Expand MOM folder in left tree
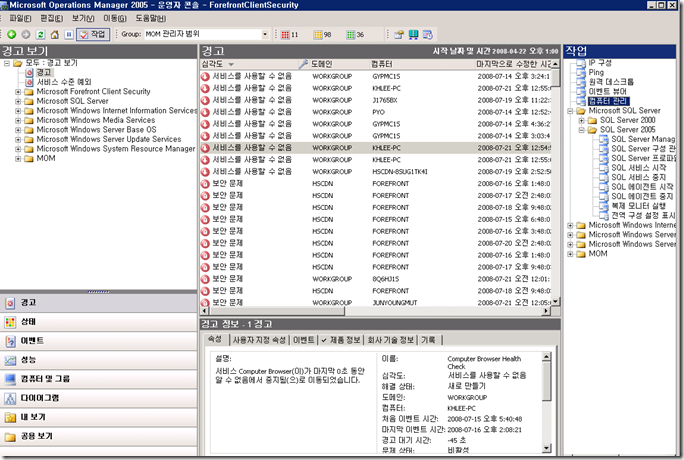 pos(18,159)
